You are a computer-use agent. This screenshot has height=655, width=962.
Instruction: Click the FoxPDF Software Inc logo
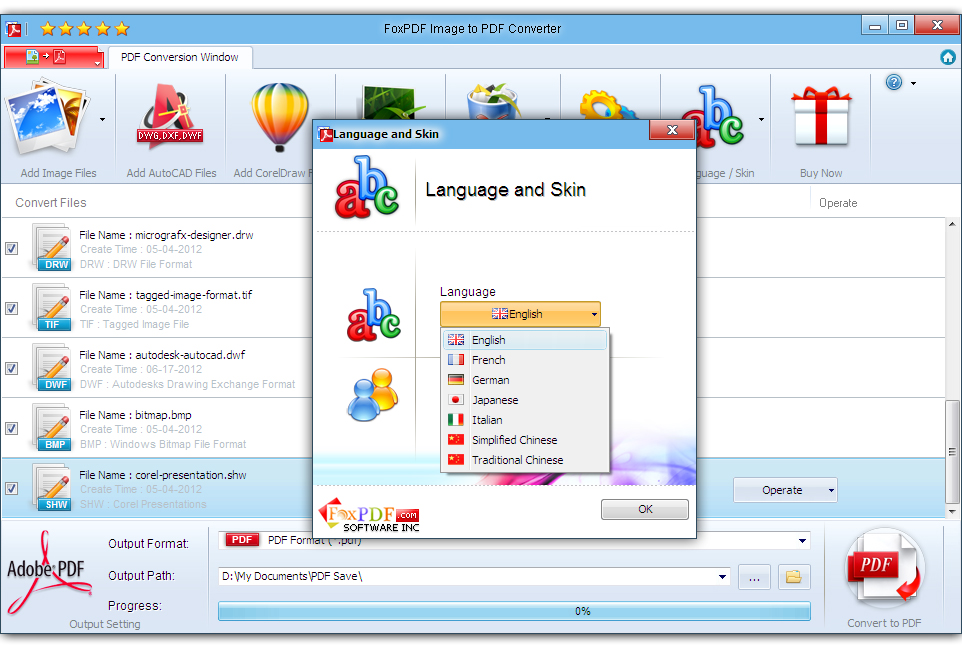click(369, 515)
